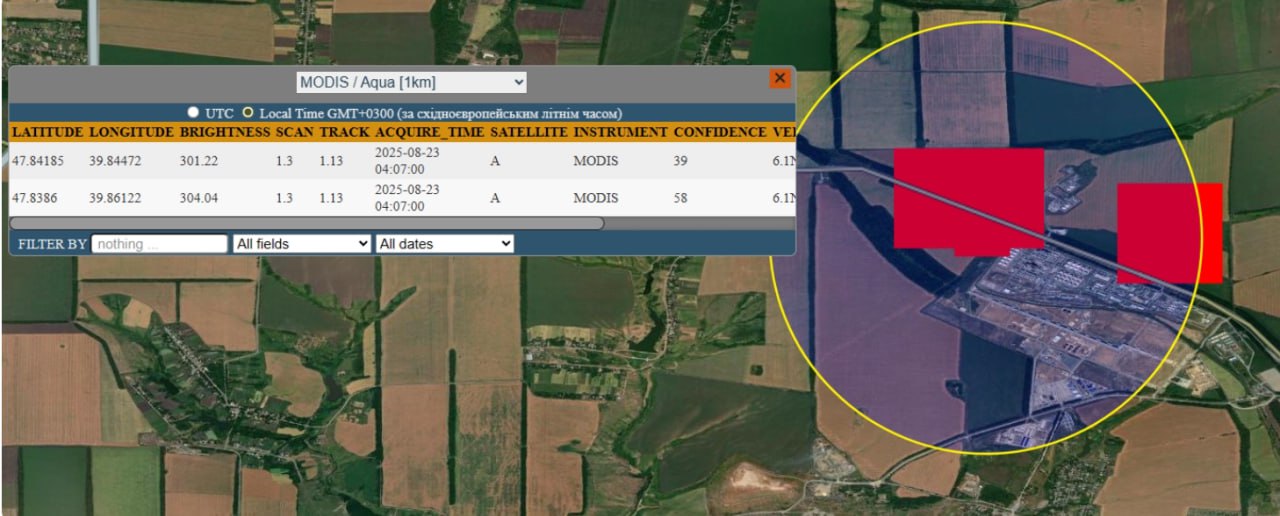1280x516 pixels.
Task: Click the large red fire pixel on map
Action: pos(966,199)
